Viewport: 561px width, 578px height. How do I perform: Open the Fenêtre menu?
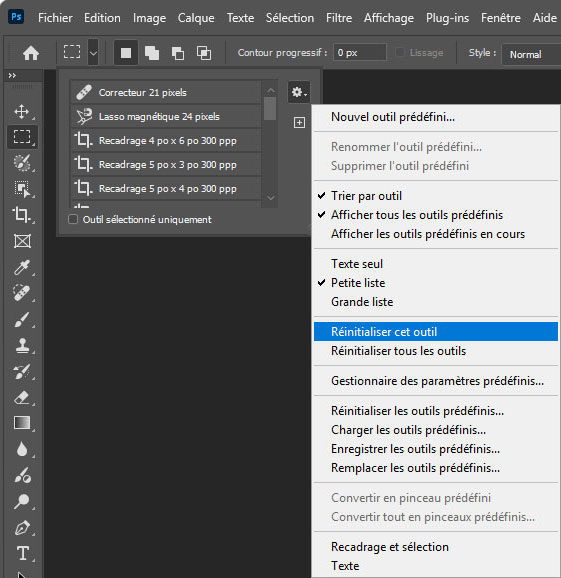coord(501,18)
